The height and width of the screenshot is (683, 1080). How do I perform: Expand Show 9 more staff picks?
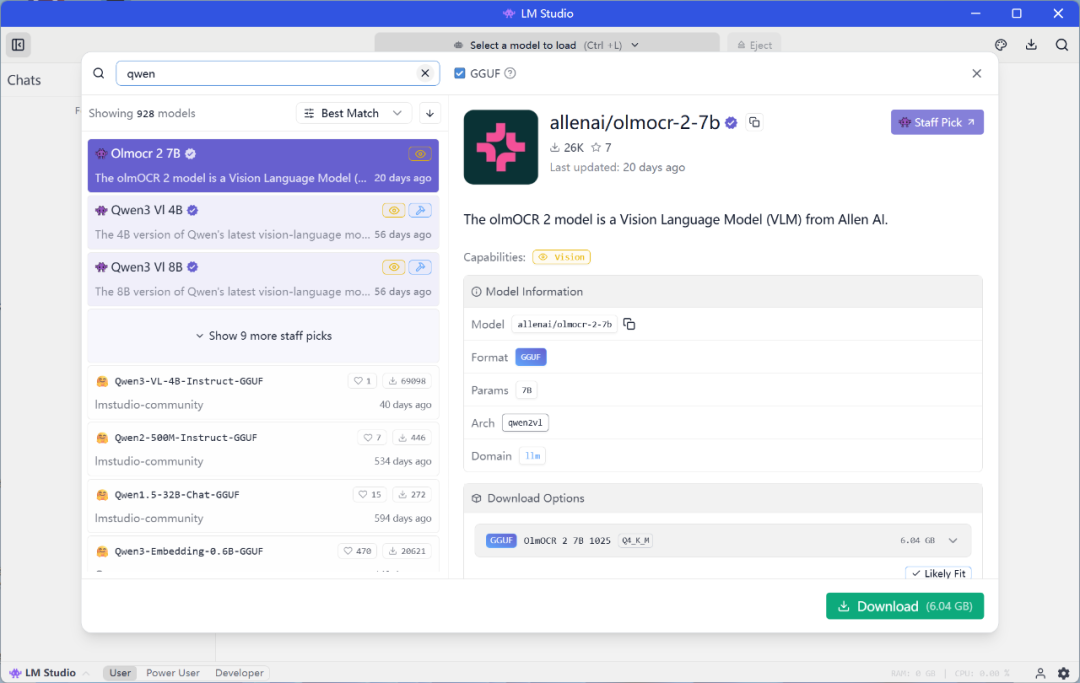tap(263, 336)
